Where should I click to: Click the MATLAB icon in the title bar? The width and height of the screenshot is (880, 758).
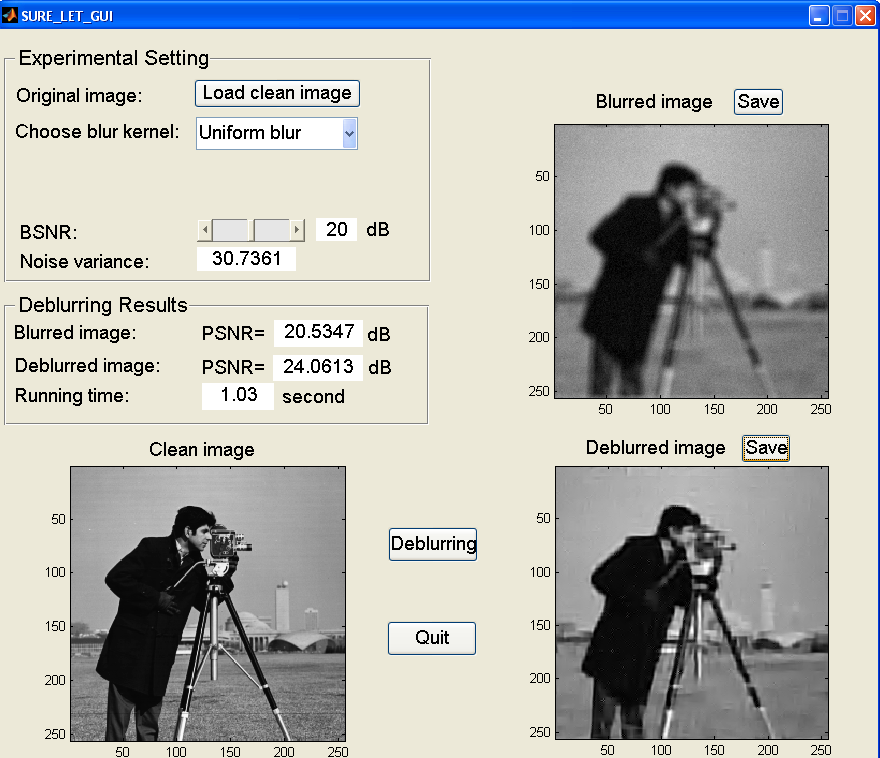pos(10,15)
